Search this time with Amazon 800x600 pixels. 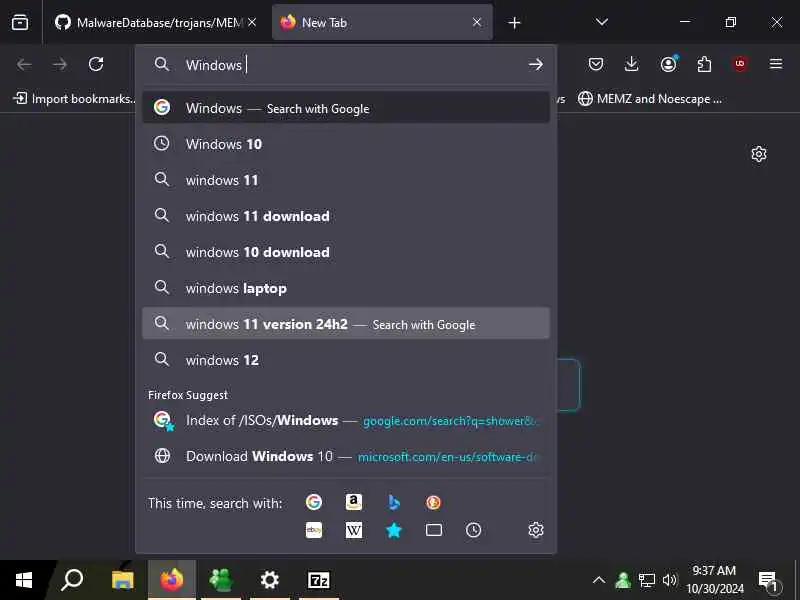point(354,503)
